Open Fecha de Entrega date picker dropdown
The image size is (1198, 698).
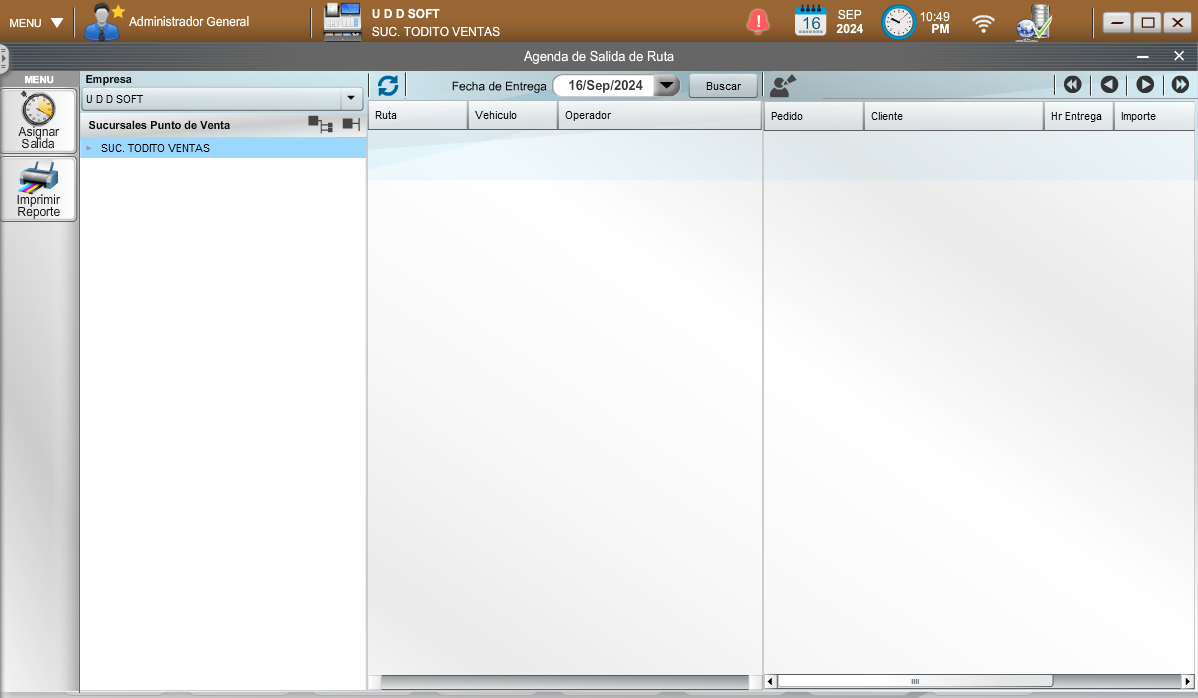(x=666, y=86)
